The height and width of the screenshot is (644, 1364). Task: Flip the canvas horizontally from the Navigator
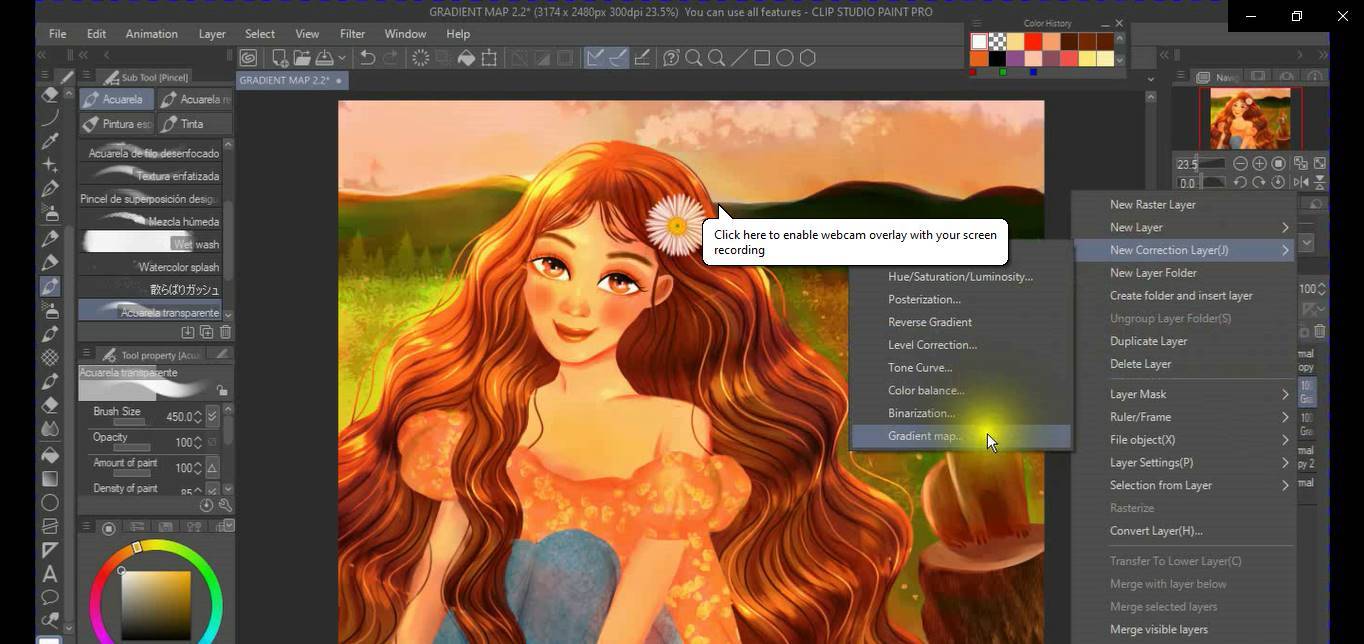1302,182
